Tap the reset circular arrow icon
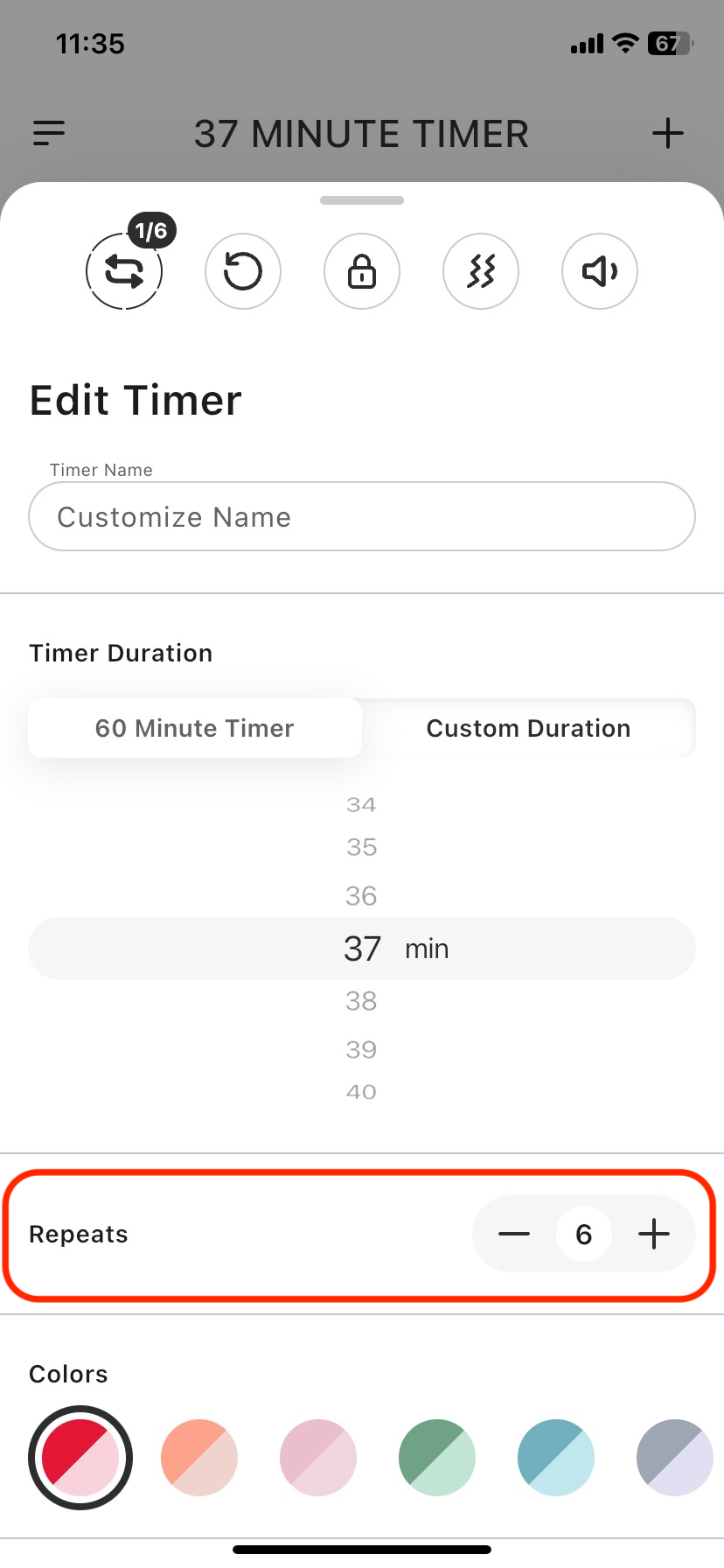This screenshot has width=724, height=1568. [243, 271]
